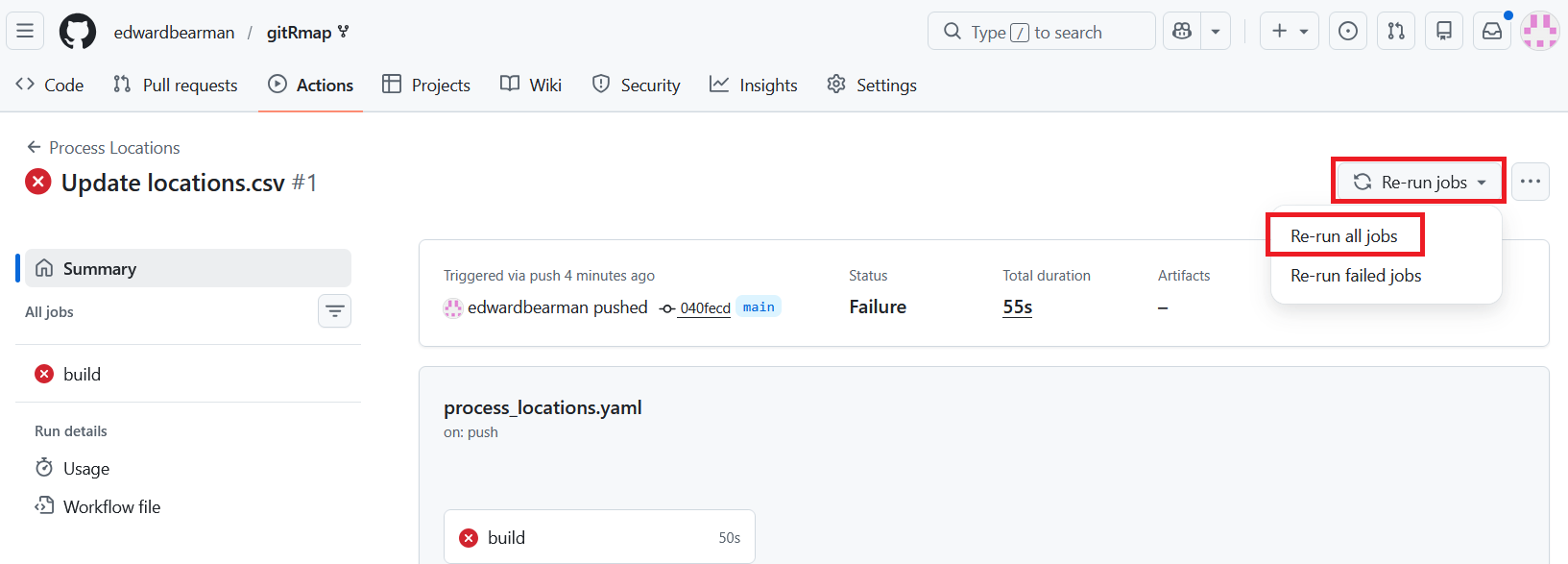Open the Pull requests tab

pos(176,86)
